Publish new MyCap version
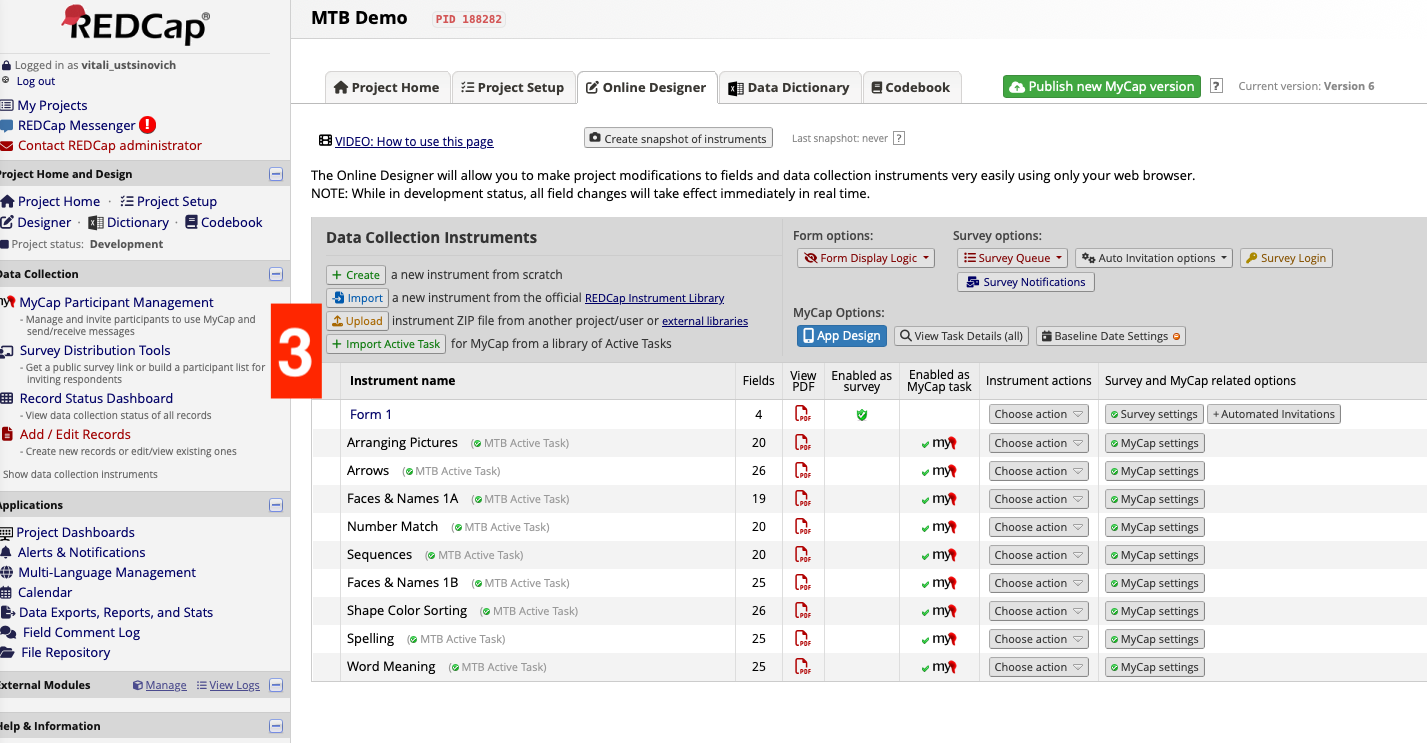The image size is (1427, 743). [x=1101, y=86]
